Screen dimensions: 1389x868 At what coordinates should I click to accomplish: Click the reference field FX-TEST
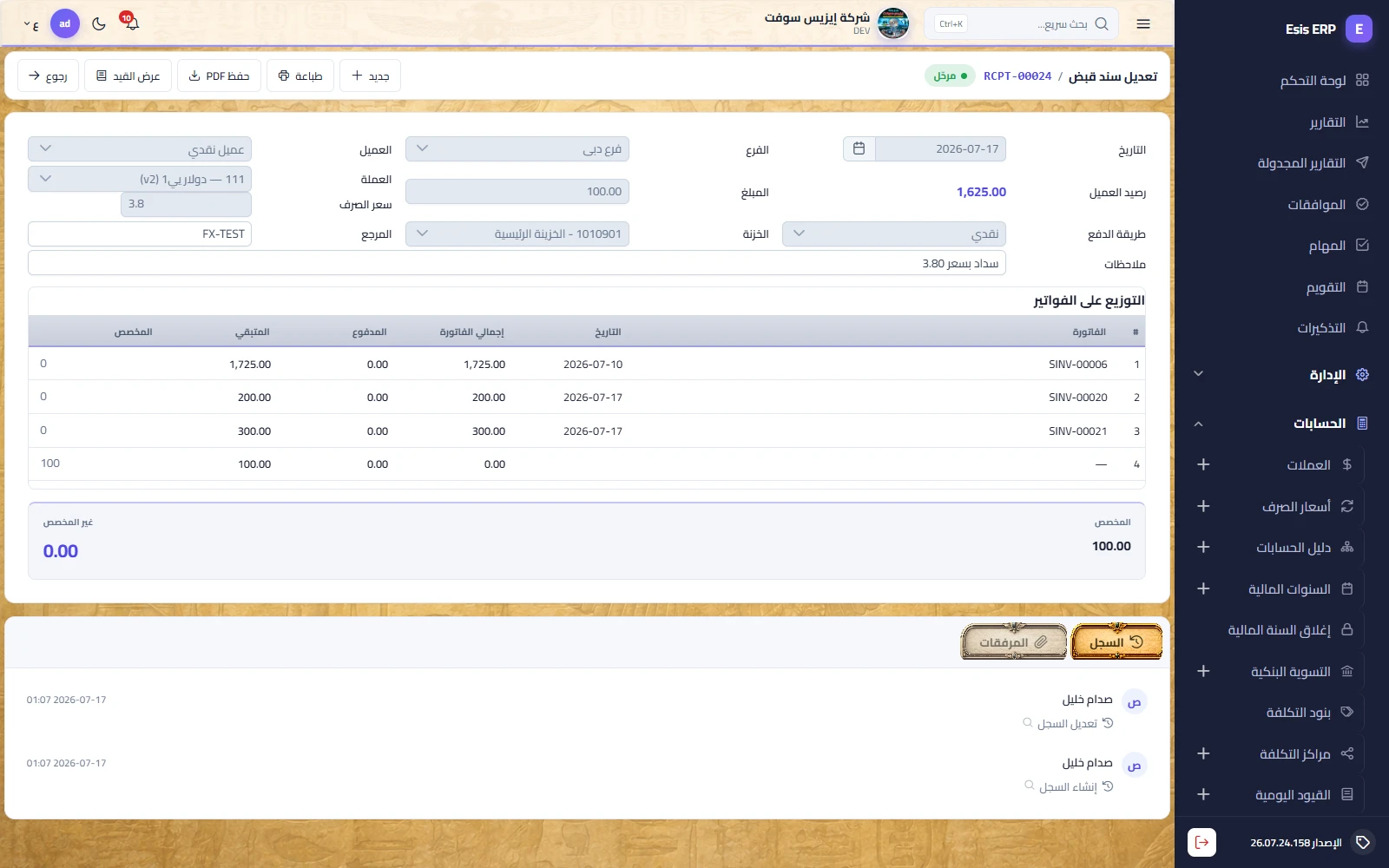[x=140, y=233]
